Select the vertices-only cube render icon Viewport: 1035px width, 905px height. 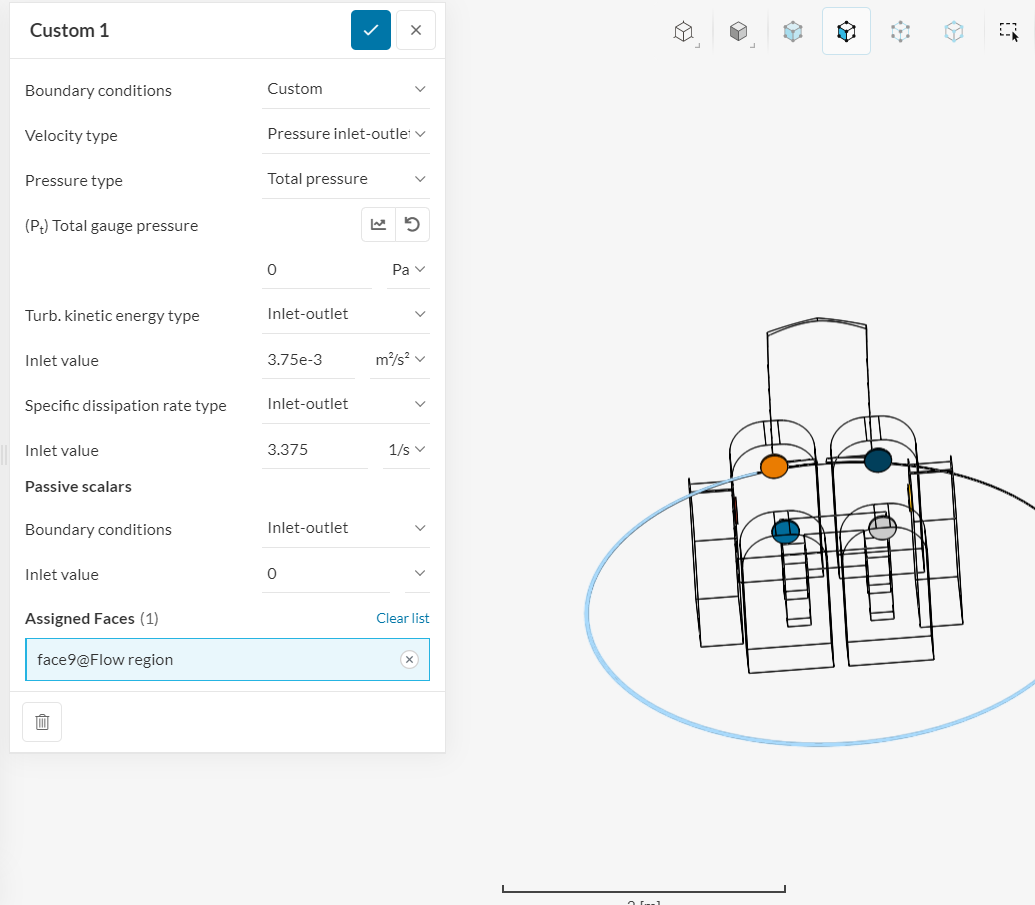click(x=900, y=31)
